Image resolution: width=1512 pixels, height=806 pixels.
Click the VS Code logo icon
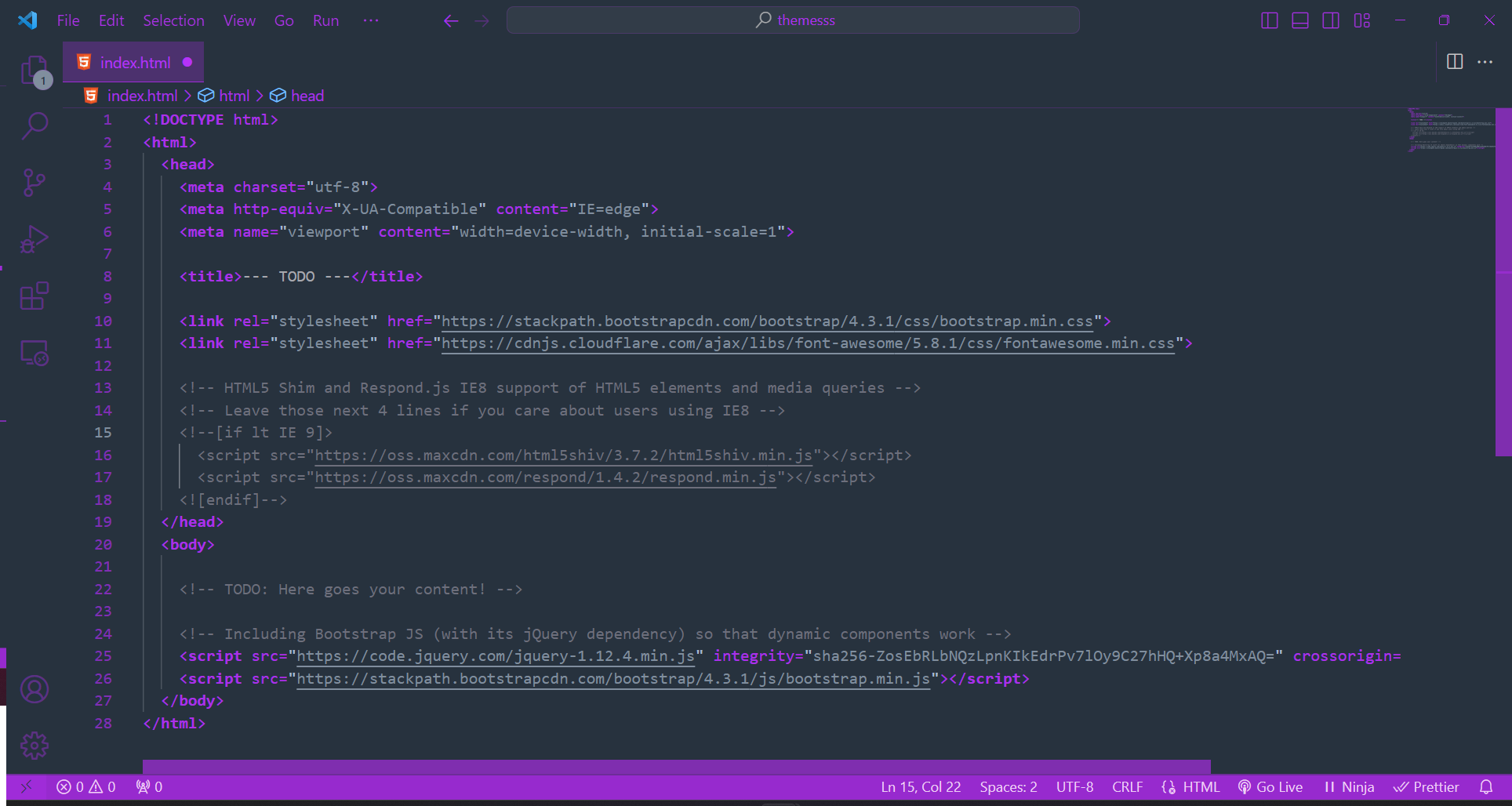(27, 20)
